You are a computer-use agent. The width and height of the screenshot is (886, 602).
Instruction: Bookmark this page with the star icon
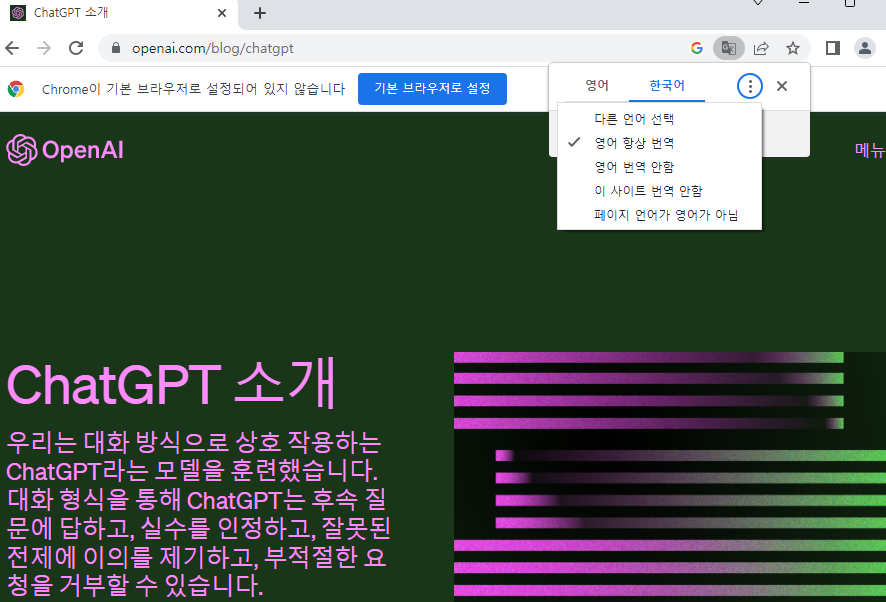[x=793, y=47]
